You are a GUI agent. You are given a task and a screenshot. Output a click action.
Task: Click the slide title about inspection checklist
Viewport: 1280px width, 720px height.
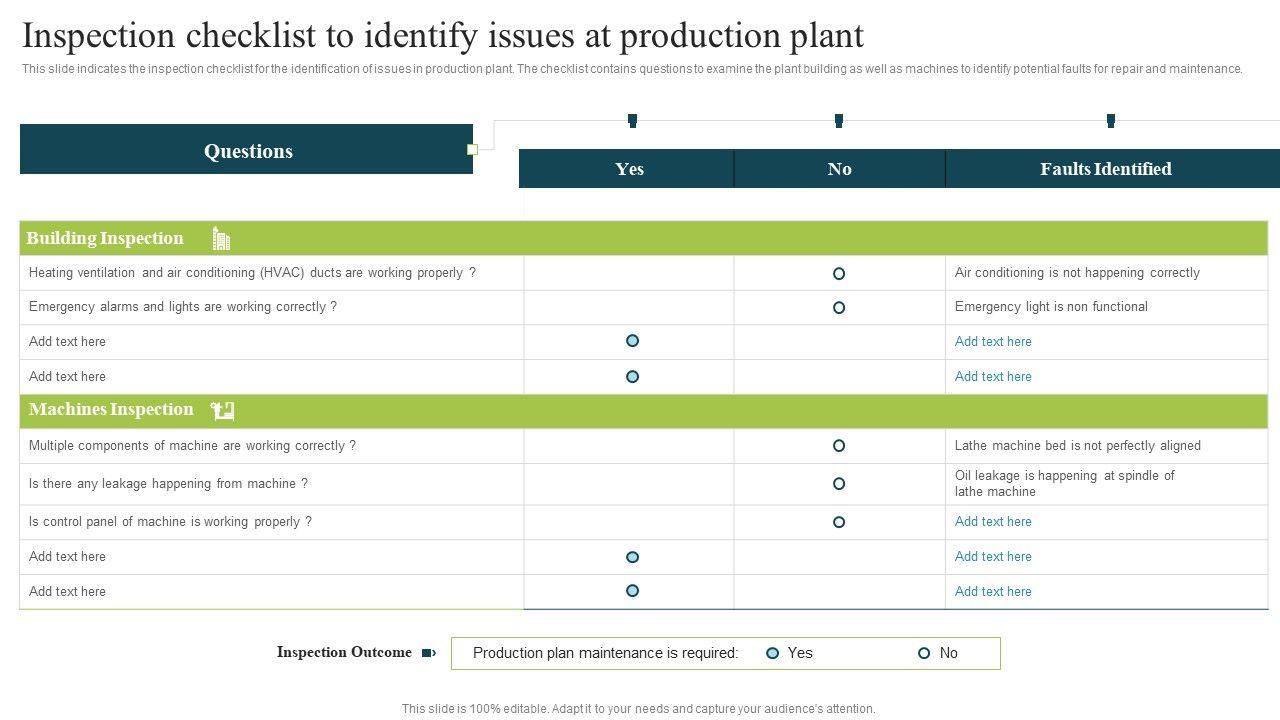pyautogui.click(x=443, y=36)
